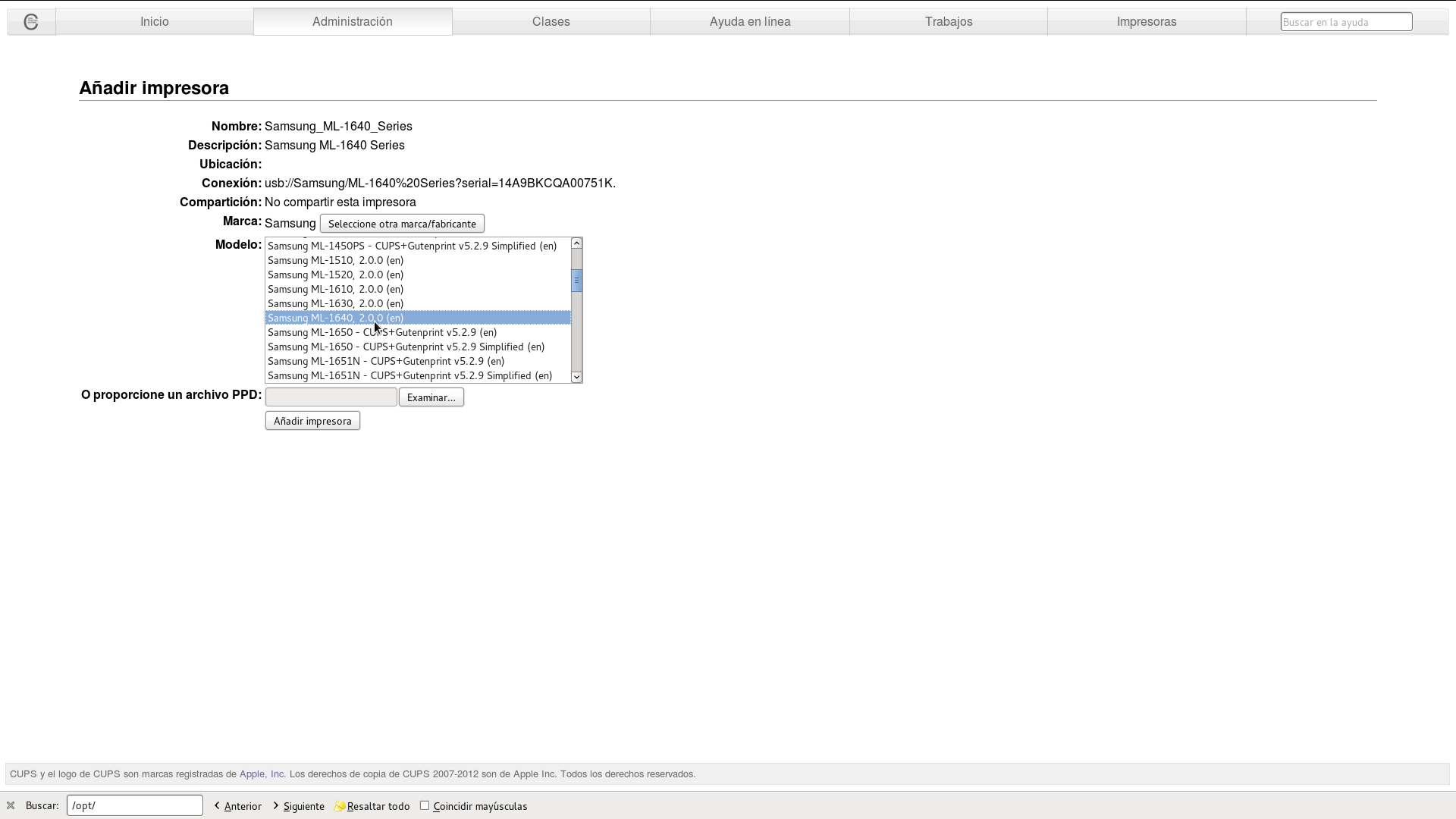Viewport: 1456px width, 819px height.
Task: Go to the Trabajos tab
Action: click(x=949, y=21)
